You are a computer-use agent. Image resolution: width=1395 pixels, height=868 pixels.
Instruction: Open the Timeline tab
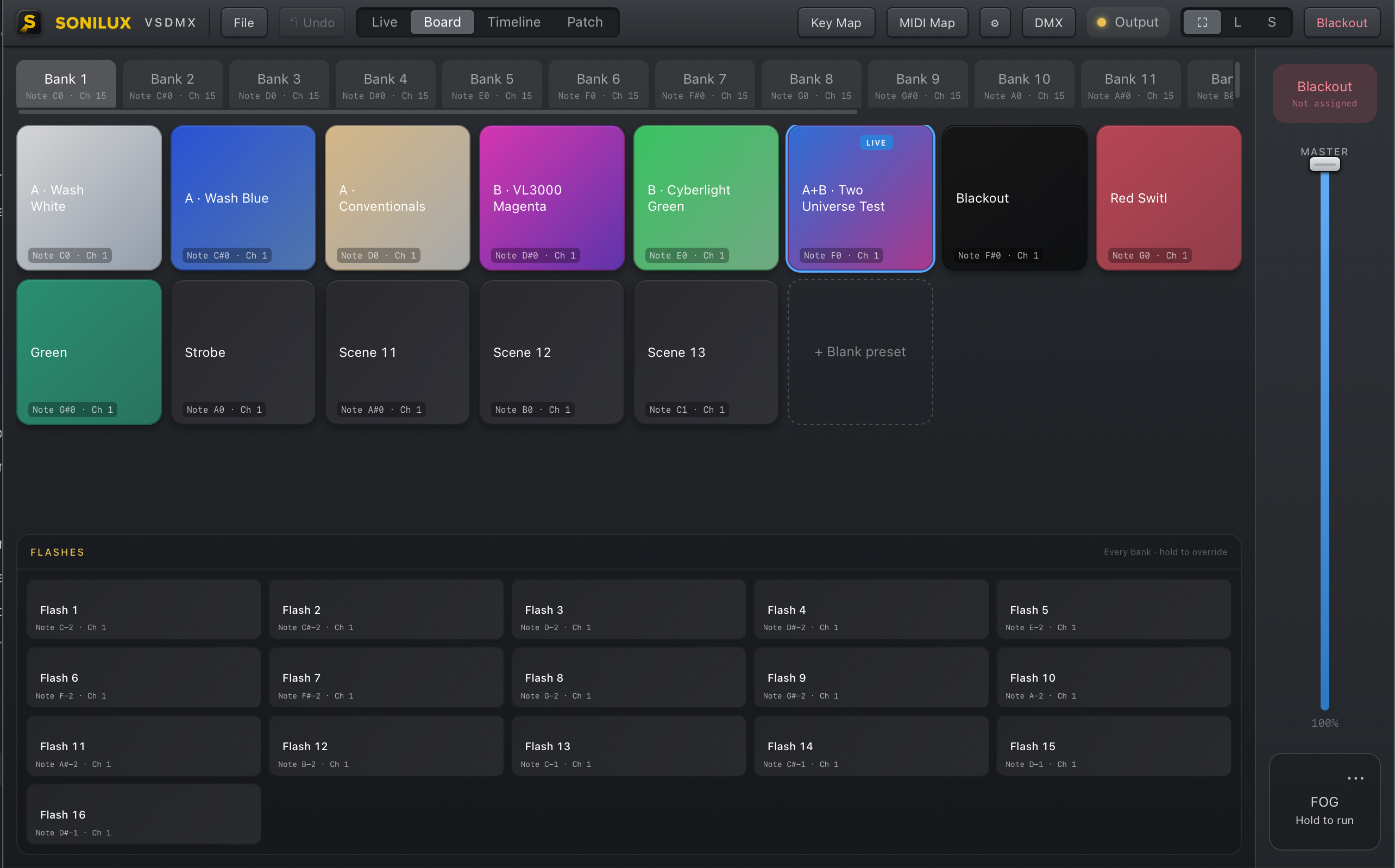[514, 22]
